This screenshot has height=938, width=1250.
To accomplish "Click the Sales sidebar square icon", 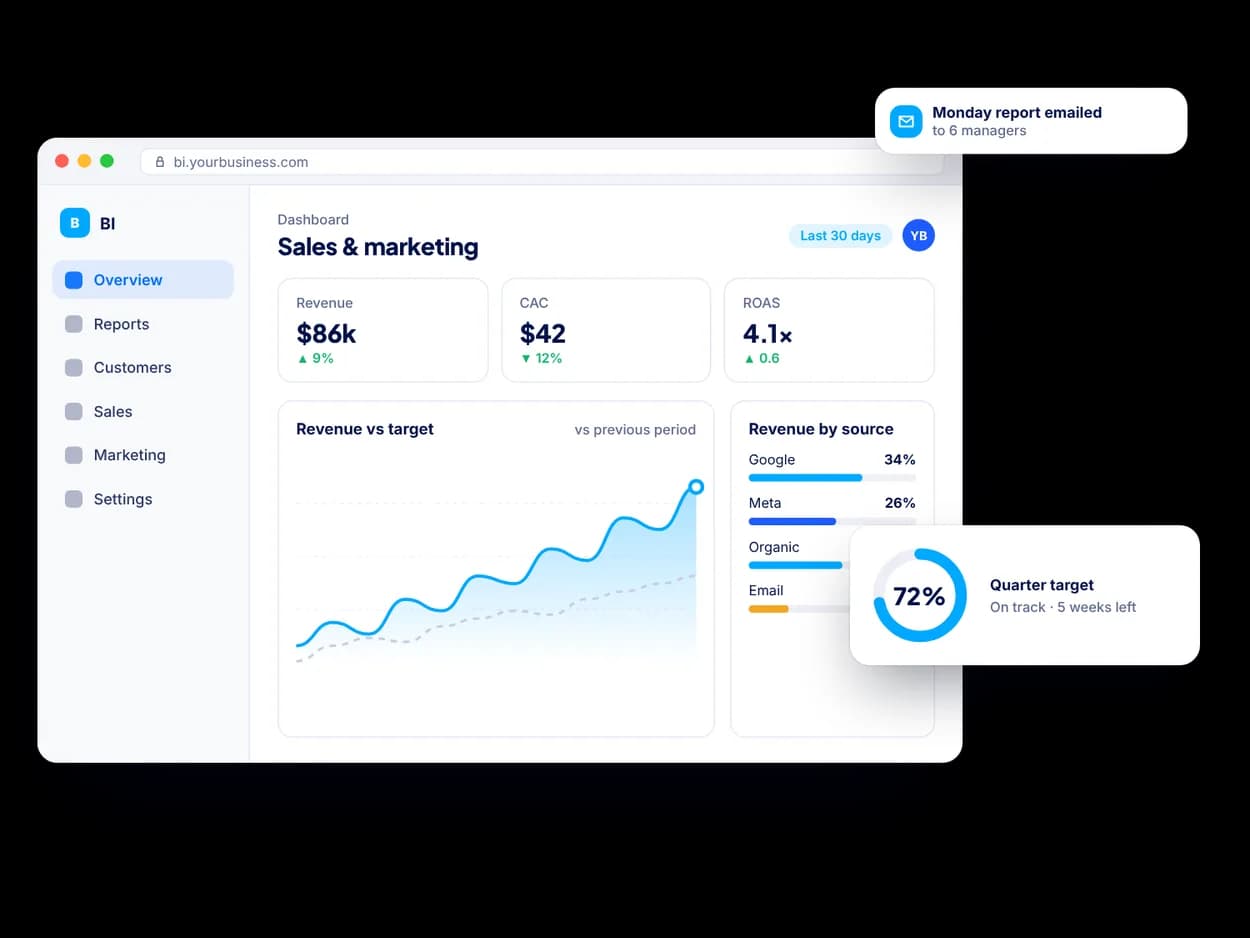I will (x=74, y=412).
